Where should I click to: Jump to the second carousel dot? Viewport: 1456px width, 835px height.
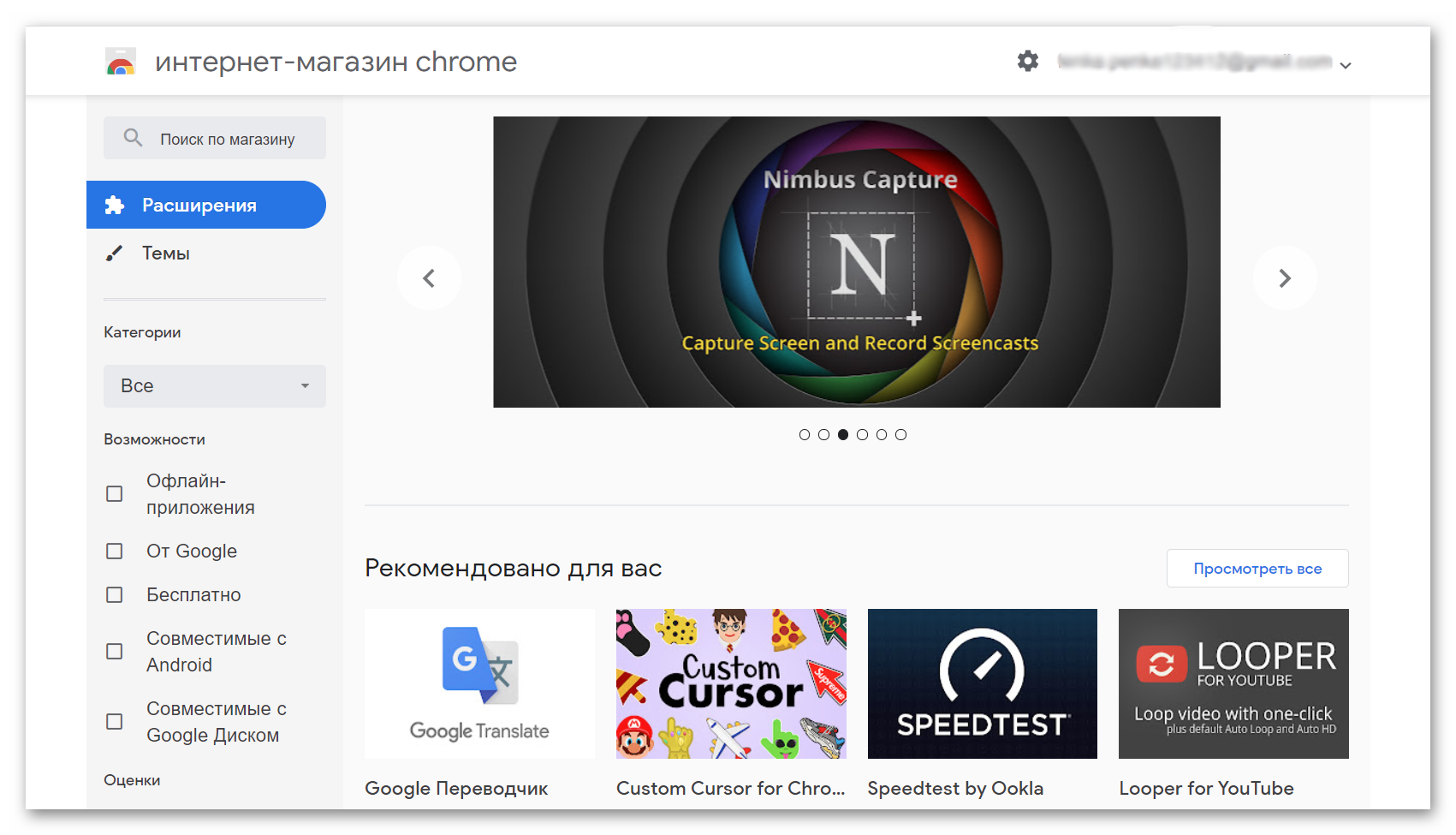click(x=823, y=435)
